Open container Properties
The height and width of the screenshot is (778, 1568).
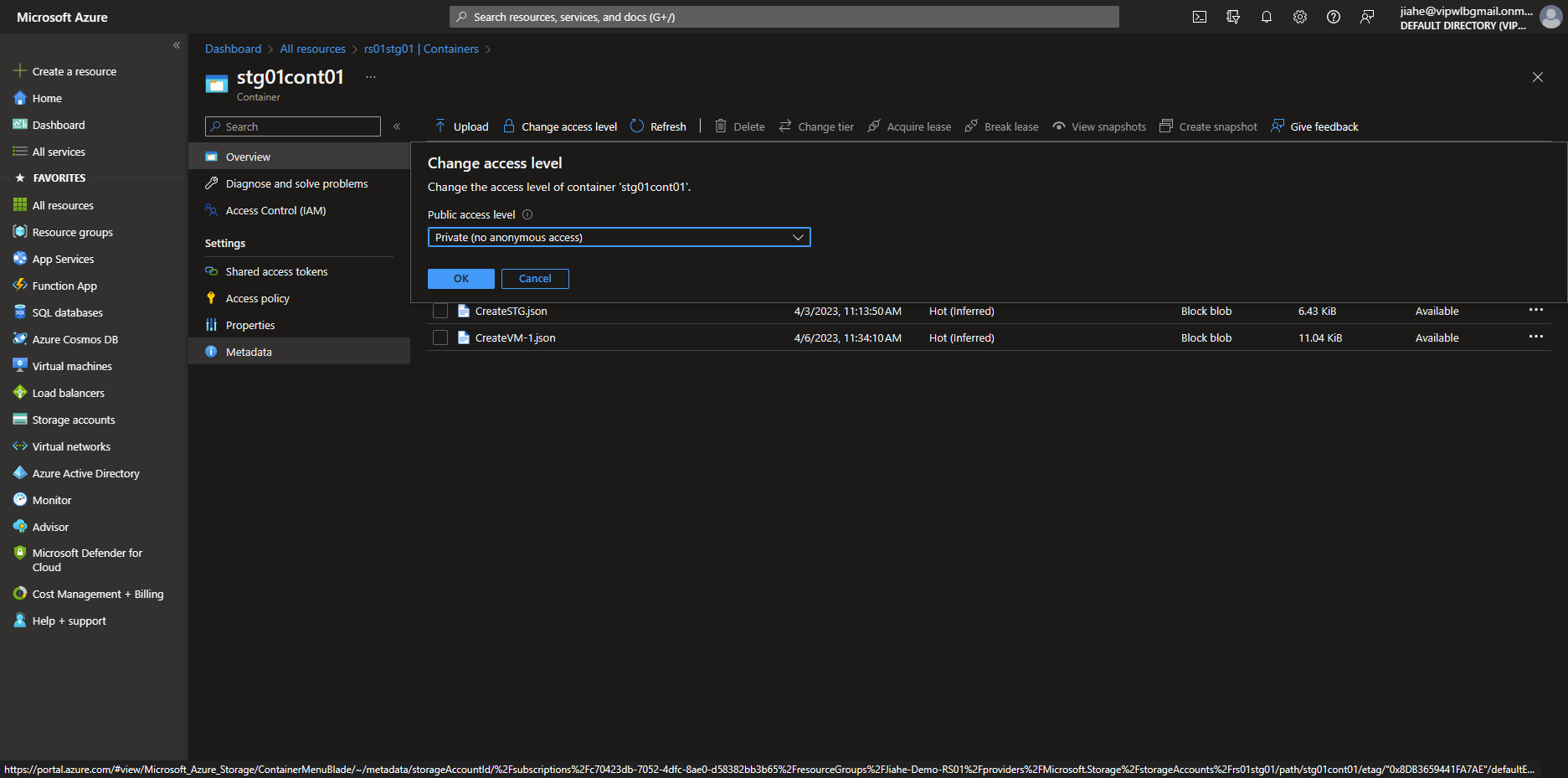[299, 325]
